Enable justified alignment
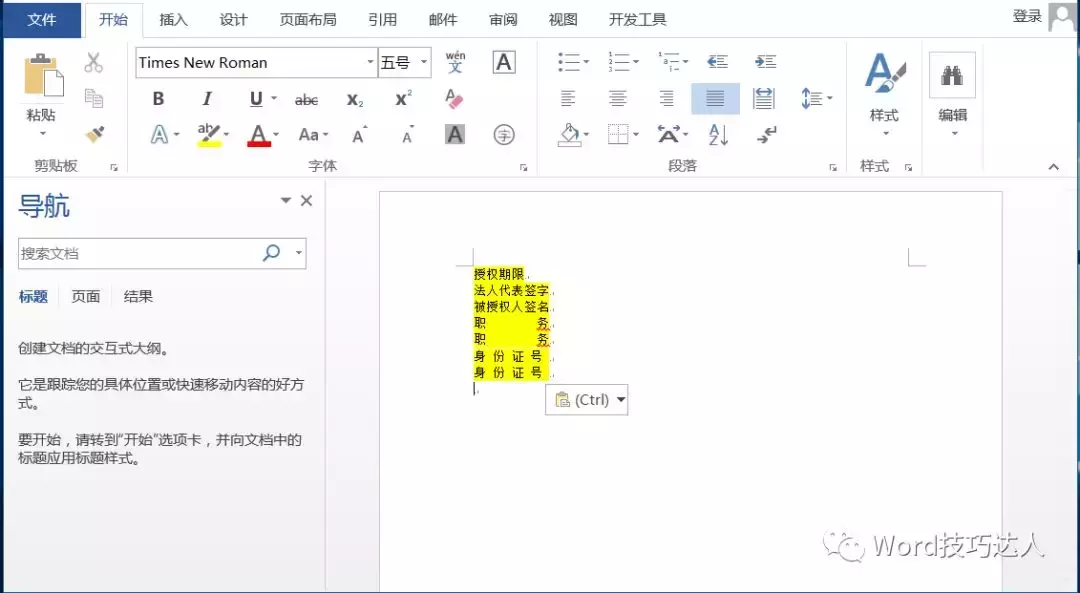This screenshot has width=1080, height=593. point(713,98)
